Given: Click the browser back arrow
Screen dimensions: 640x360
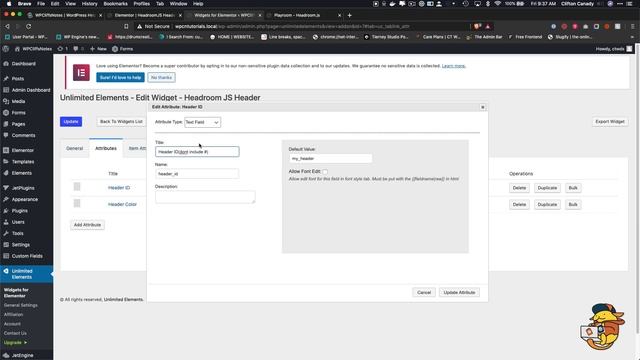Looking at the screenshot, I should point(7,26).
